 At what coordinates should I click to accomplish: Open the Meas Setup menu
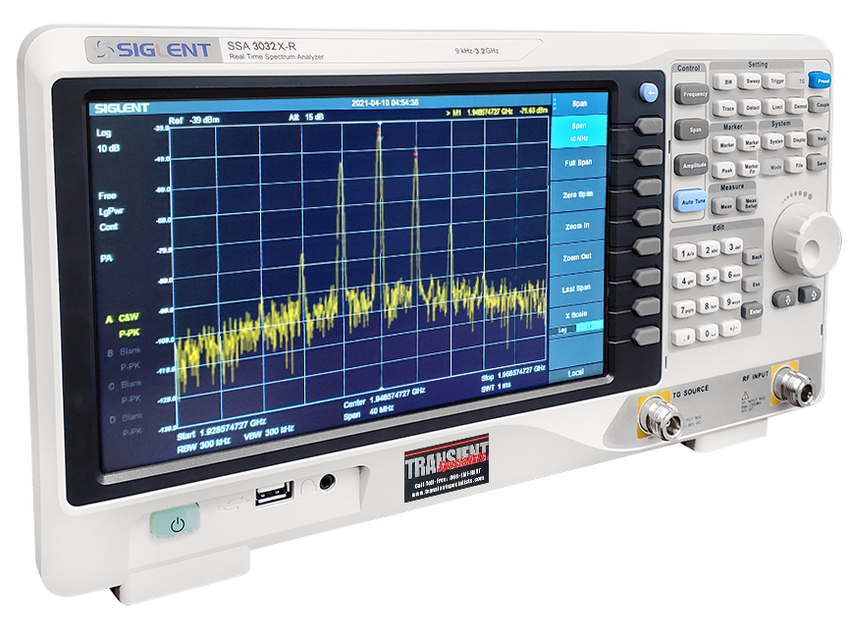point(750,205)
